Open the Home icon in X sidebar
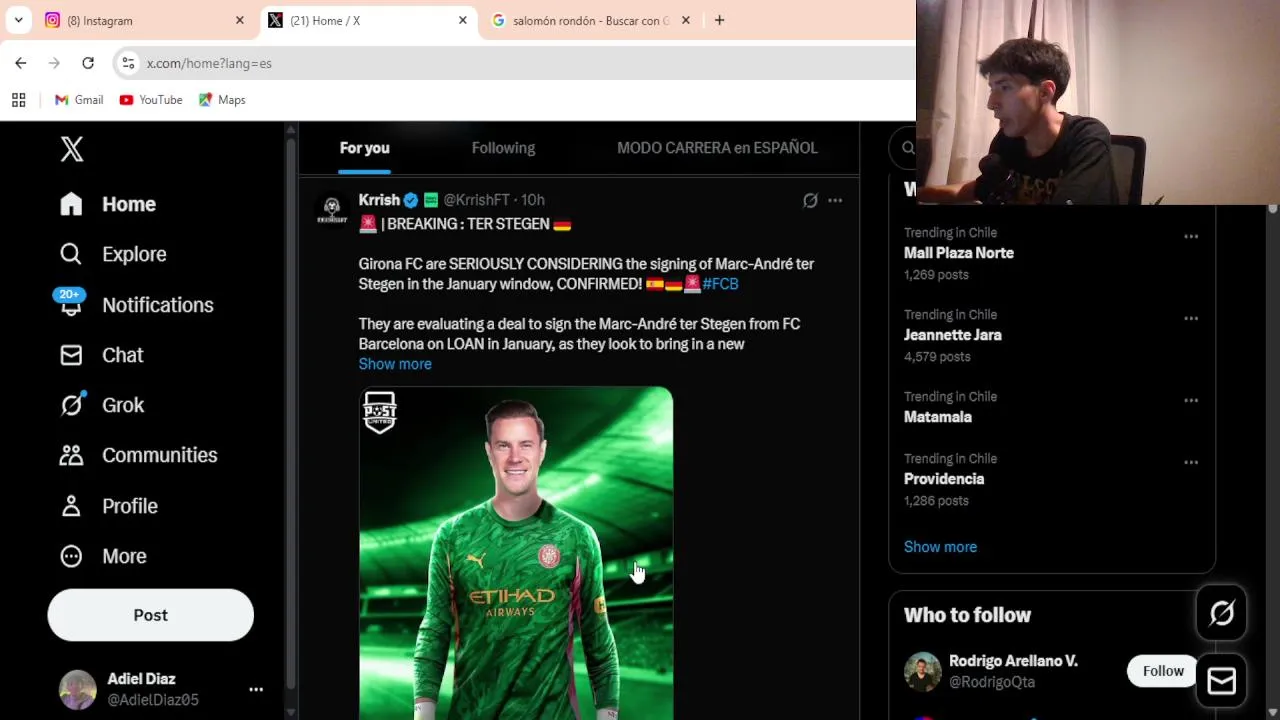Viewport: 1280px width, 720px height. tap(71, 204)
